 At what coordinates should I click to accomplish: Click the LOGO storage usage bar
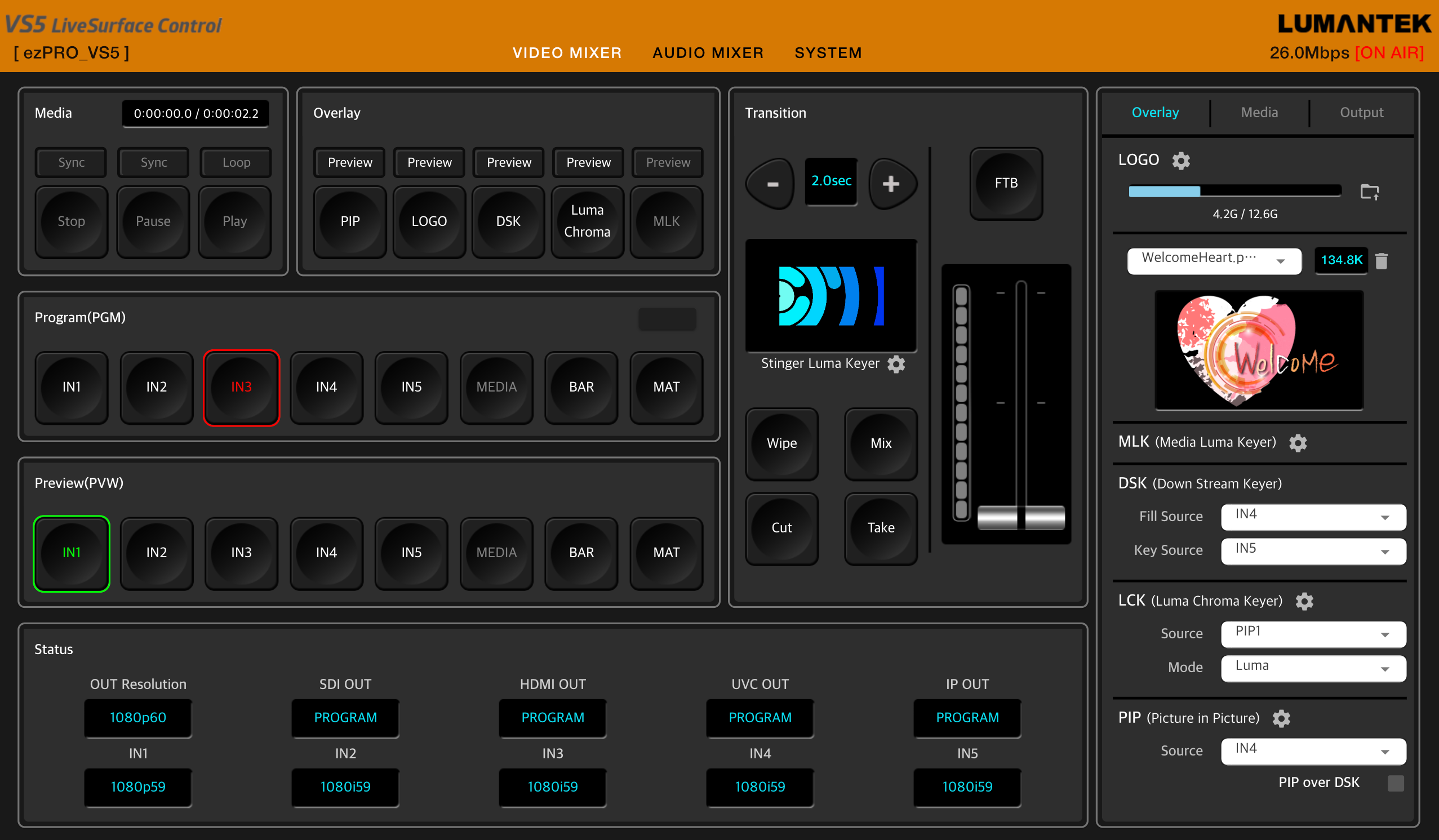(x=1234, y=192)
